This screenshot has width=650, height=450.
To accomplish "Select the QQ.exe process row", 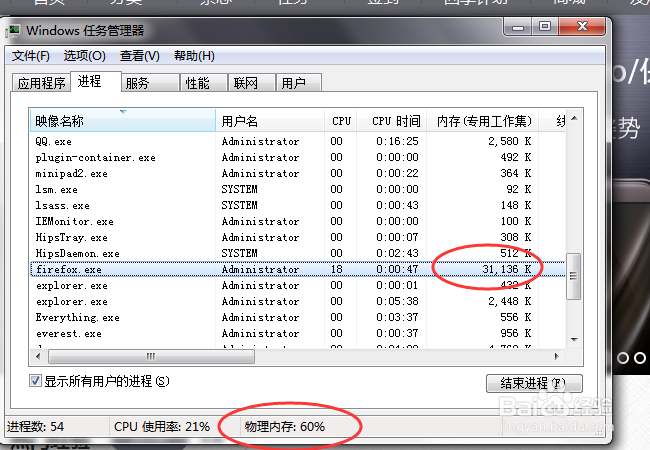I will click(298, 141).
